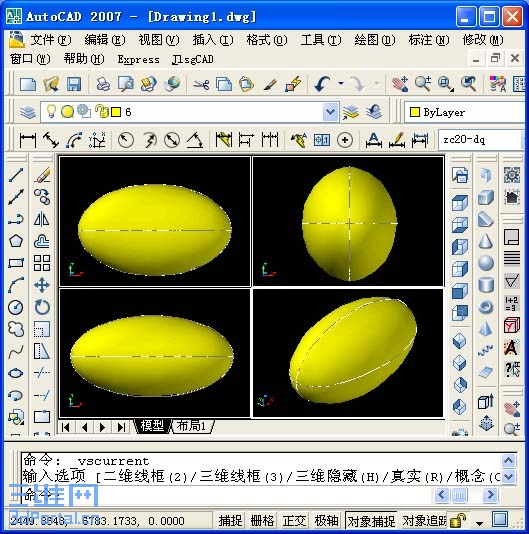Select the Rectangle draw tool
Viewport: 529px width, 534px height.
point(16,263)
